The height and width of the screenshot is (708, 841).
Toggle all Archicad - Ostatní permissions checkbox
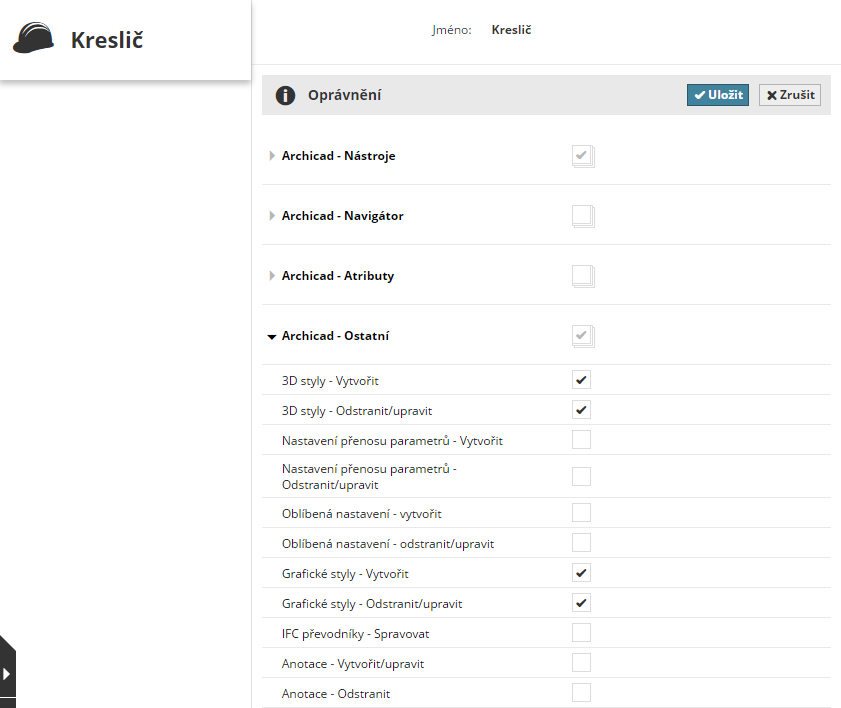[x=581, y=335]
